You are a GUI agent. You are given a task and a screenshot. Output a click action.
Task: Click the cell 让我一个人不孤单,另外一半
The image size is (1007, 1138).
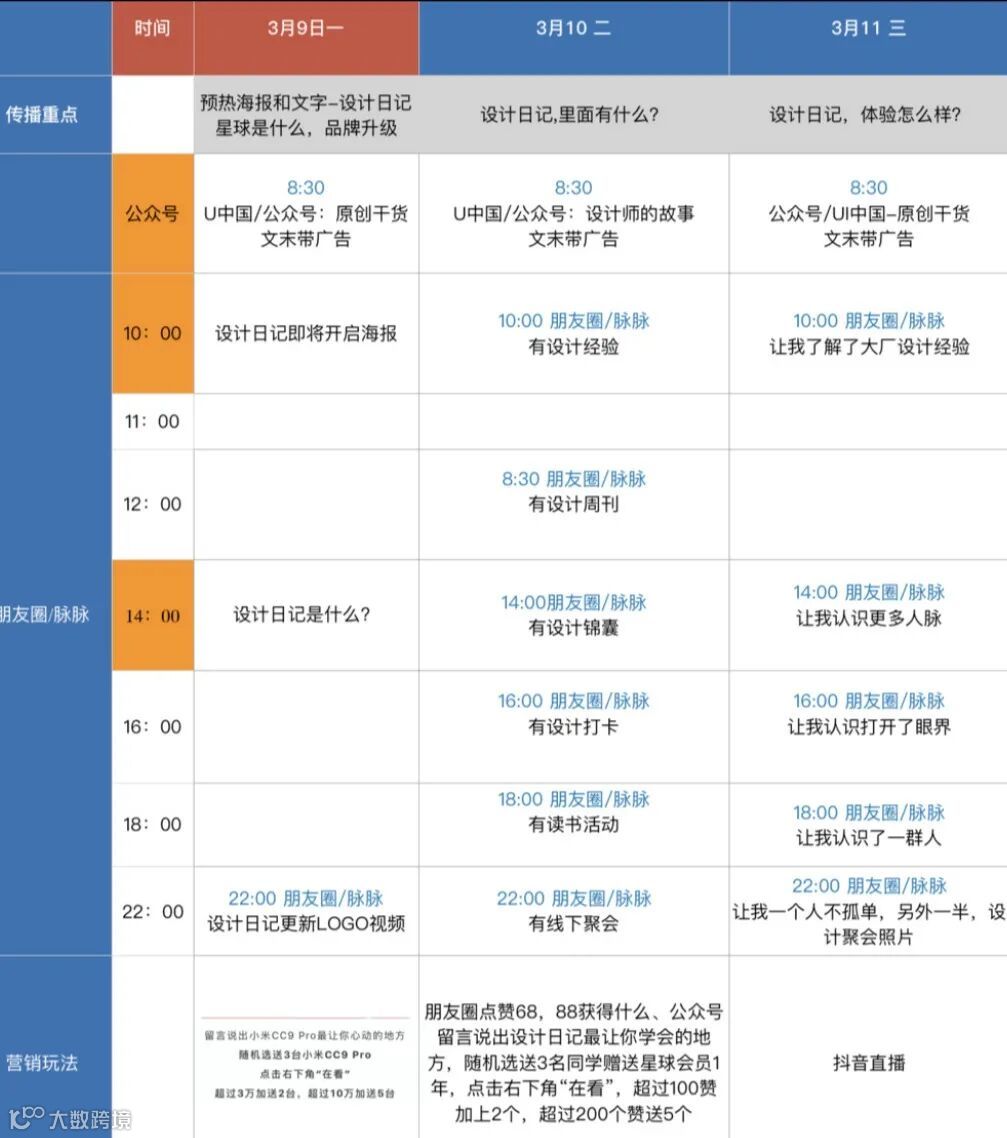pos(868,912)
